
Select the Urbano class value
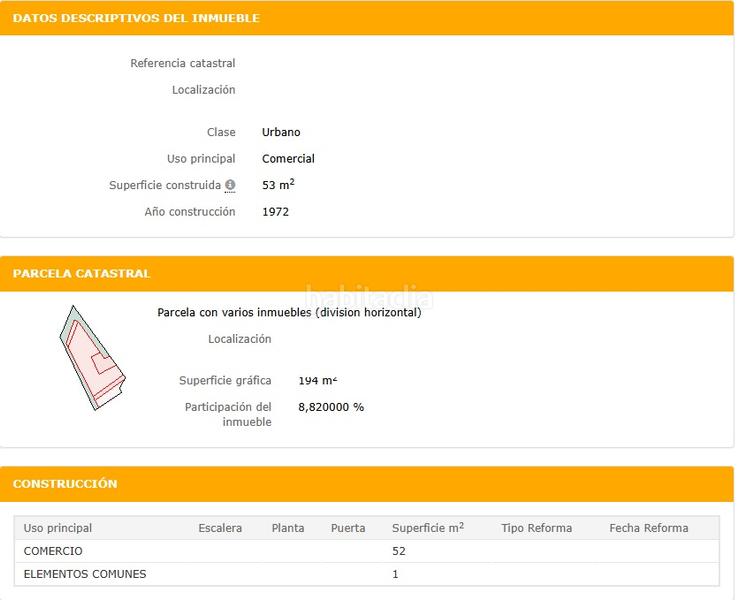281,132
